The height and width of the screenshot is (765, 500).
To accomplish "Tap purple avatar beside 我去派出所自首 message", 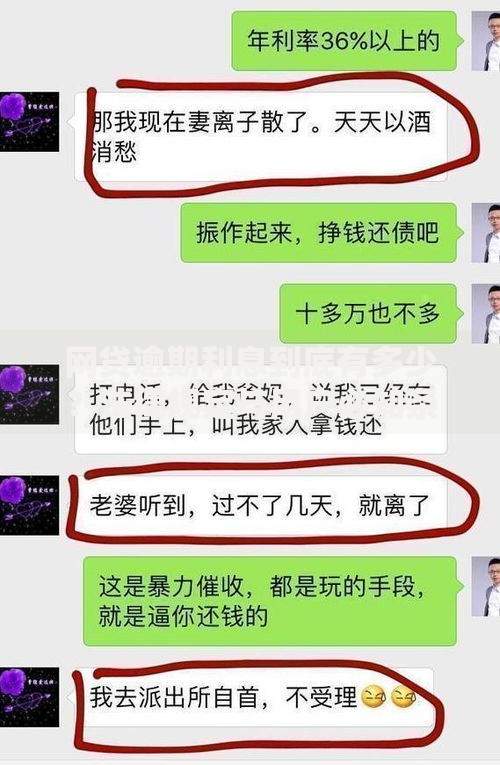I will coord(29,697).
